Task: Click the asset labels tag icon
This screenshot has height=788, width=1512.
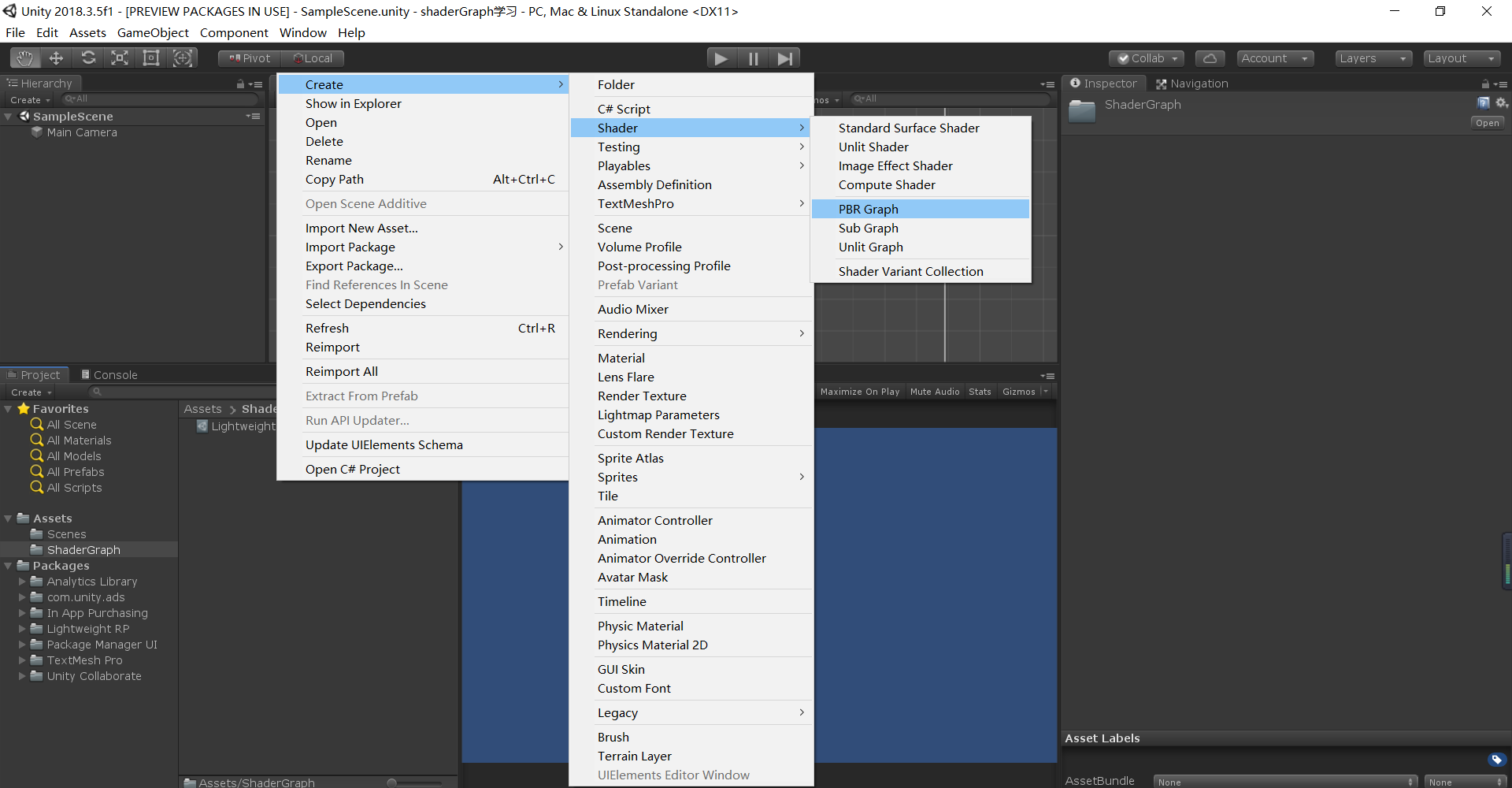Action: (1496, 760)
